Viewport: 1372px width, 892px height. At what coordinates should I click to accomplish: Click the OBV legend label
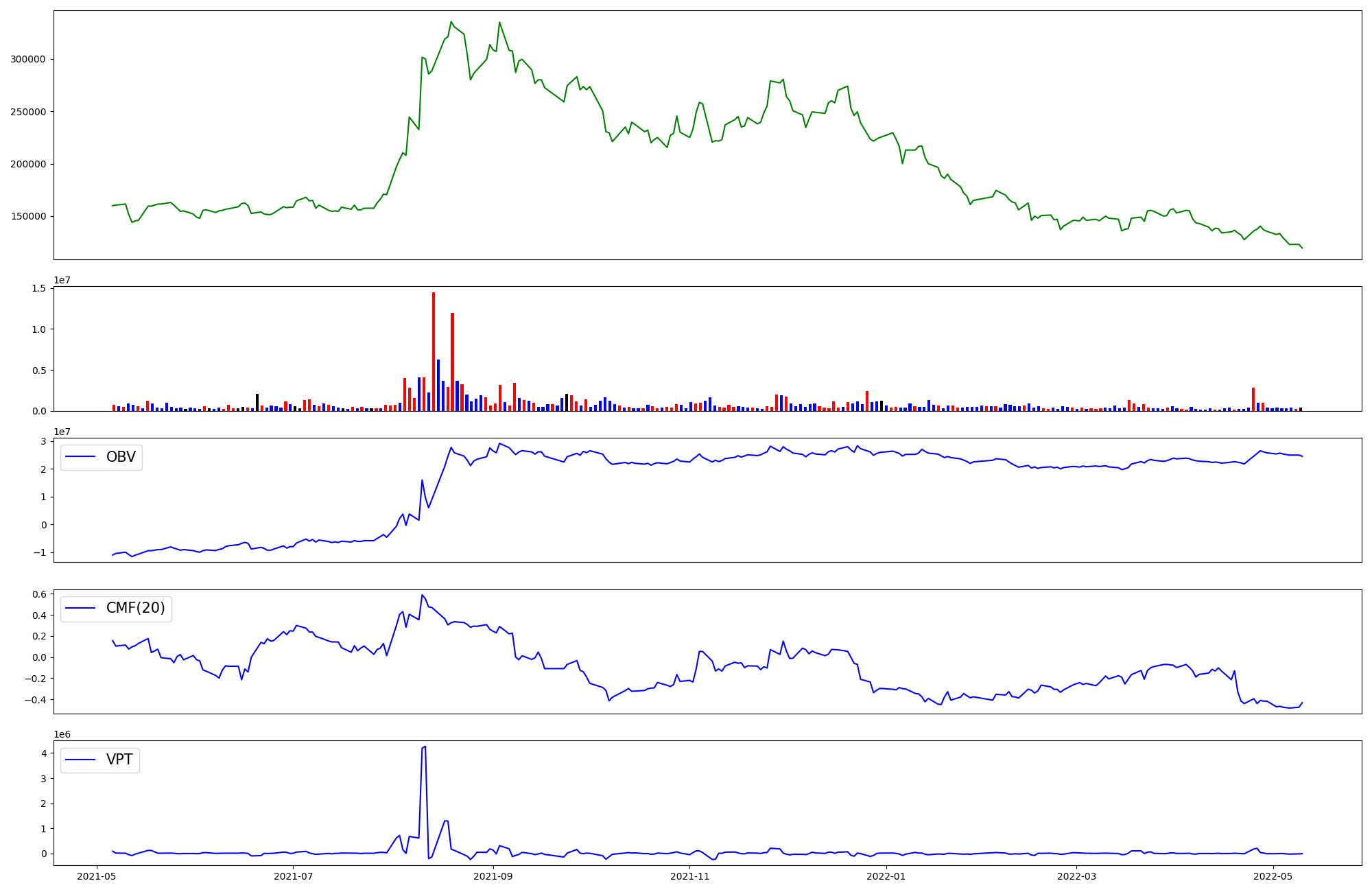(x=121, y=457)
